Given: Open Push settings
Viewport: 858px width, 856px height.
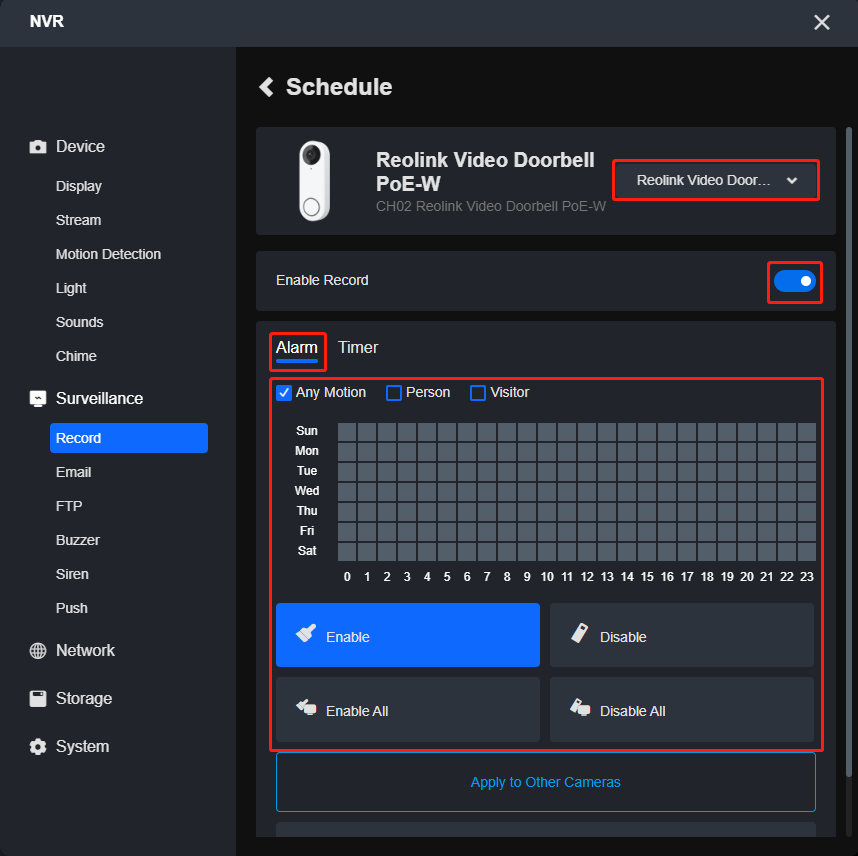Looking at the screenshot, I should [72, 608].
